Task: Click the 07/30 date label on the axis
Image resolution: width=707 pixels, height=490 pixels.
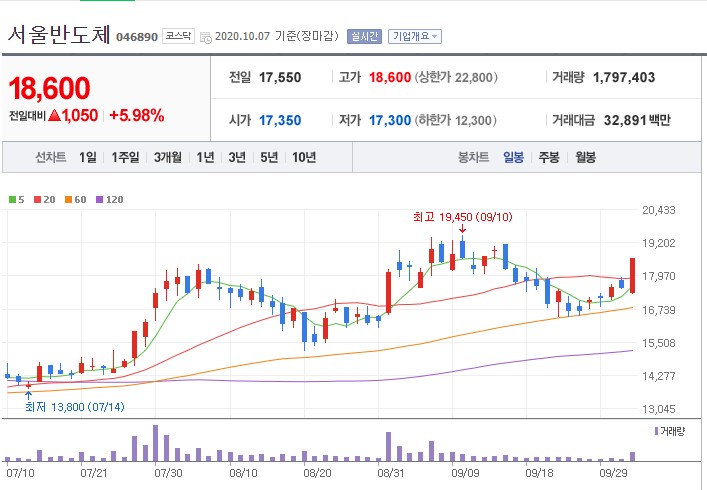Action: click(168, 473)
